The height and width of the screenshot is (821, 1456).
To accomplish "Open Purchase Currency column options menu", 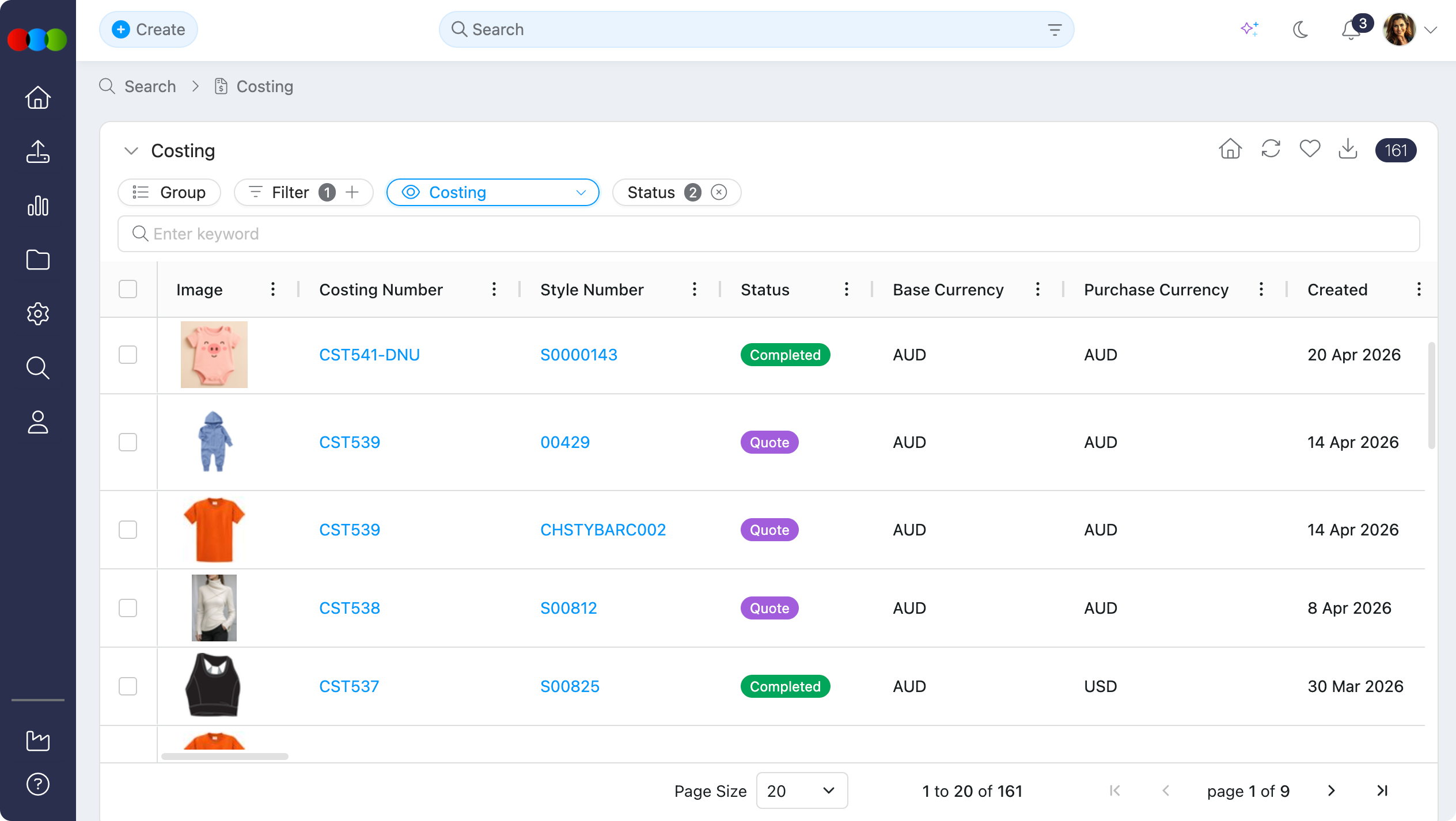I will click(1261, 289).
